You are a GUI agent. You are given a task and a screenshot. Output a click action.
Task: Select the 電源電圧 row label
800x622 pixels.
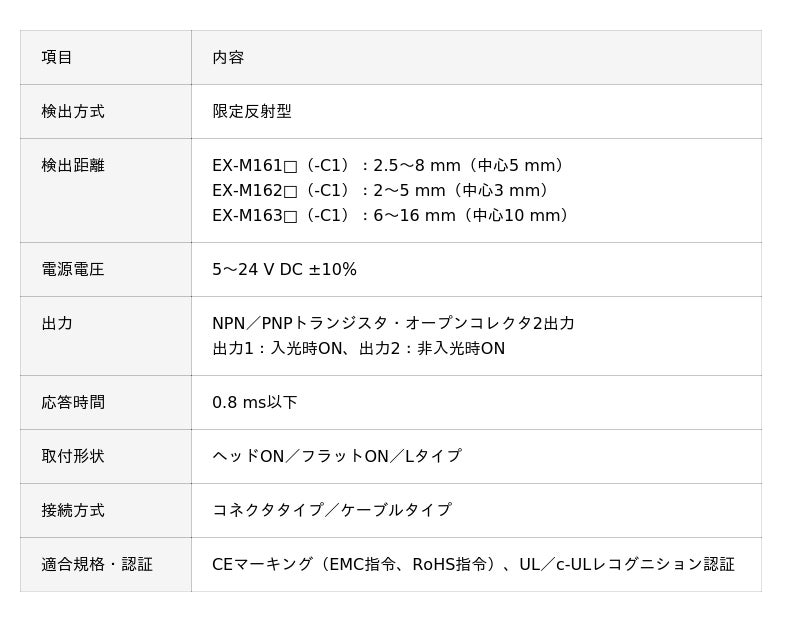tap(73, 269)
